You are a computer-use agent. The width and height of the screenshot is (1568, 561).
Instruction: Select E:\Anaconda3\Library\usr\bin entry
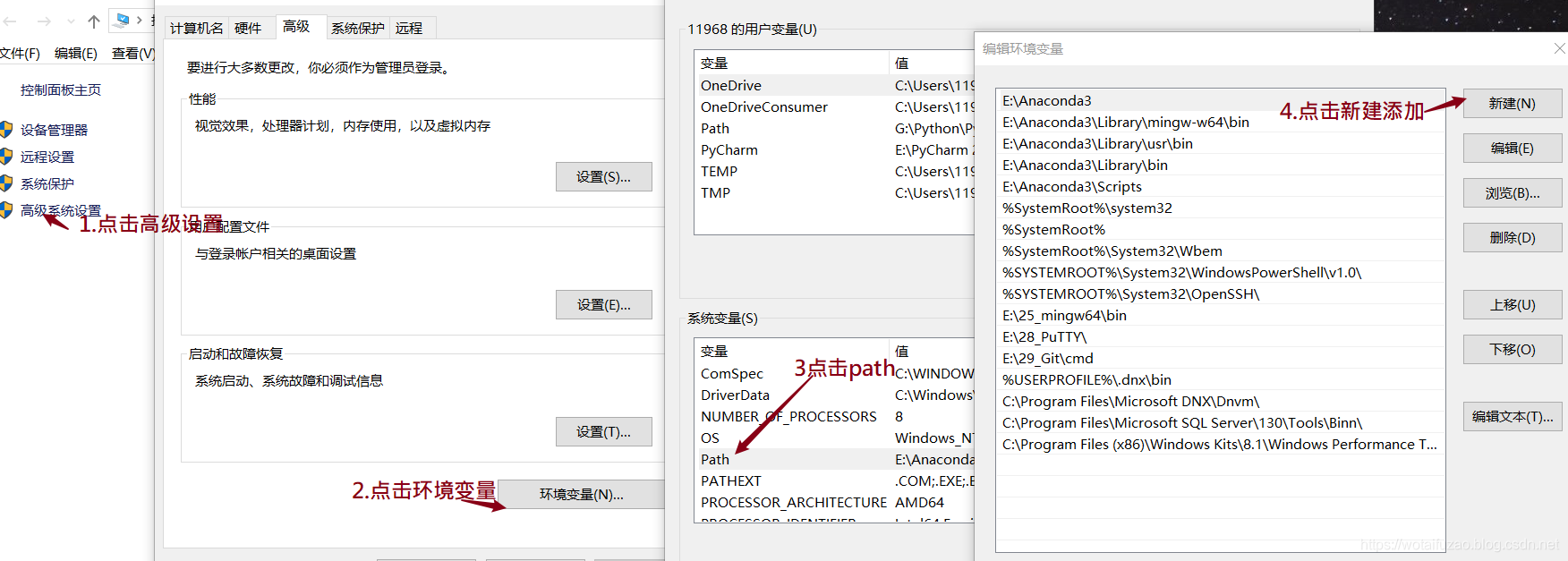[x=1221, y=143]
